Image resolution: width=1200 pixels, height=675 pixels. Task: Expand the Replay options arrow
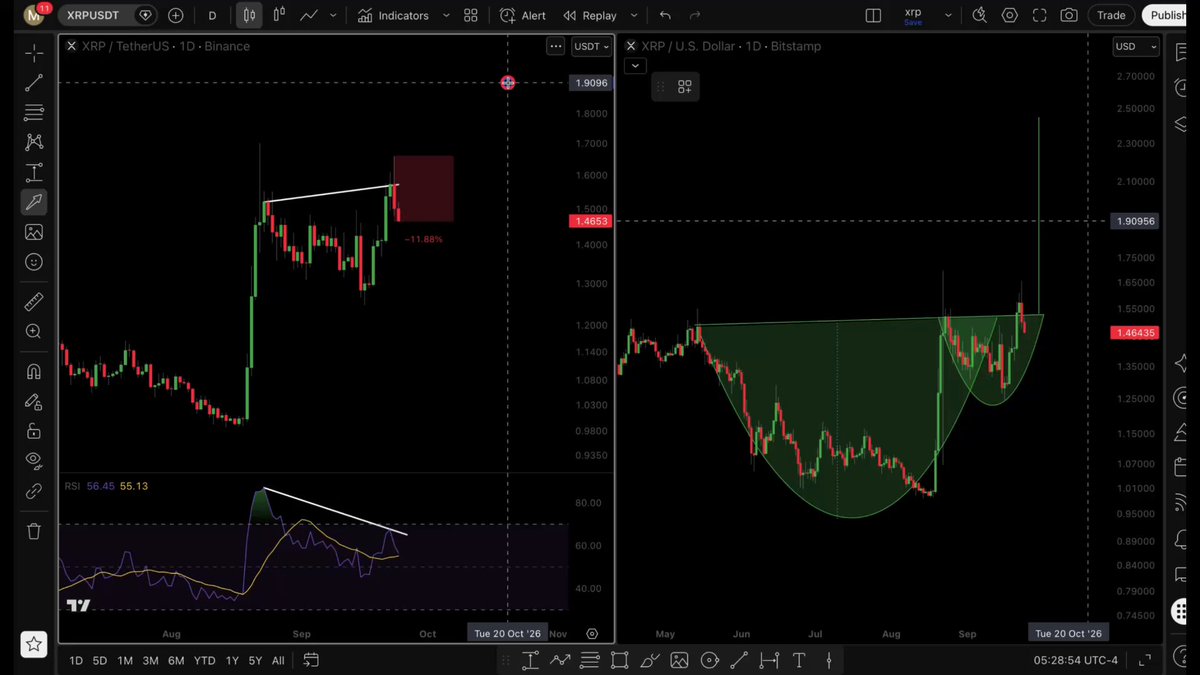tap(634, 15)
